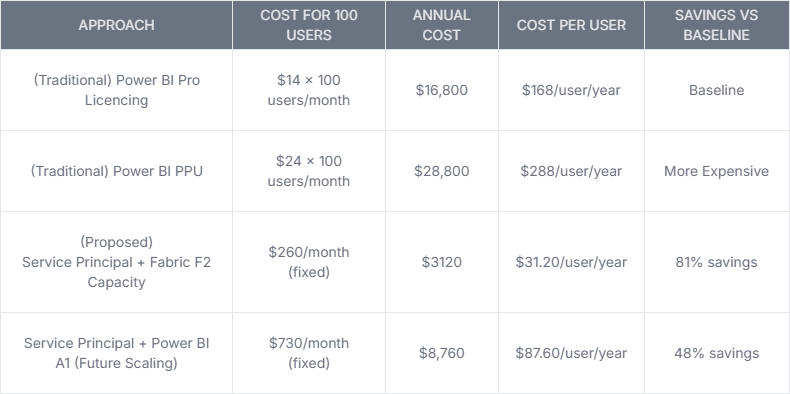This screenshot has width=790, height=394.
Task: Select the COST PER USER header
Action: point(571,25)
